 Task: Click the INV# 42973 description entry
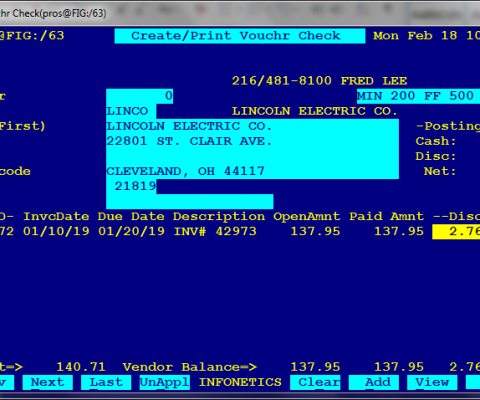coord(215,231)
